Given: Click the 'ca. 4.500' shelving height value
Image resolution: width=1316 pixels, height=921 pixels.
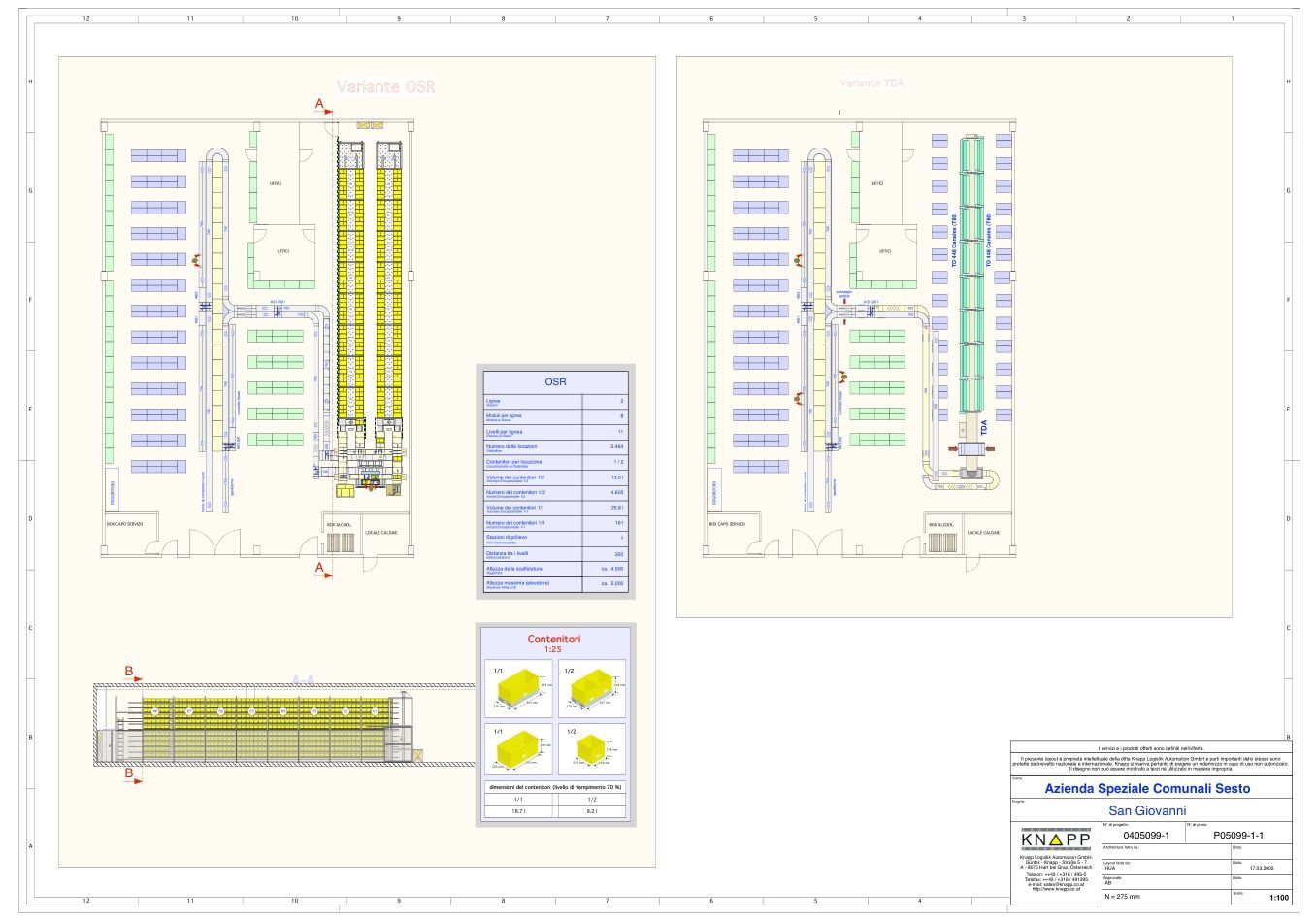Looking at the screenshot, I should [x=611, y=568].
